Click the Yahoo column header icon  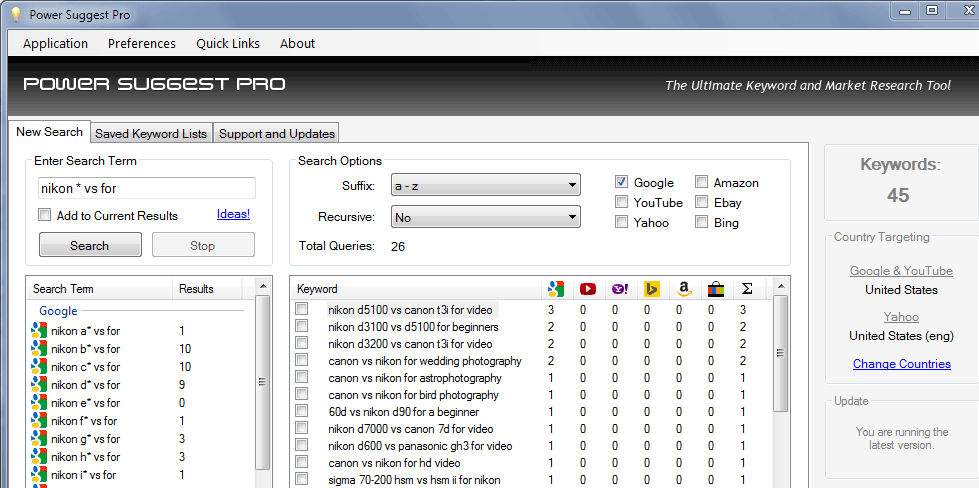(x=620, y=289)
